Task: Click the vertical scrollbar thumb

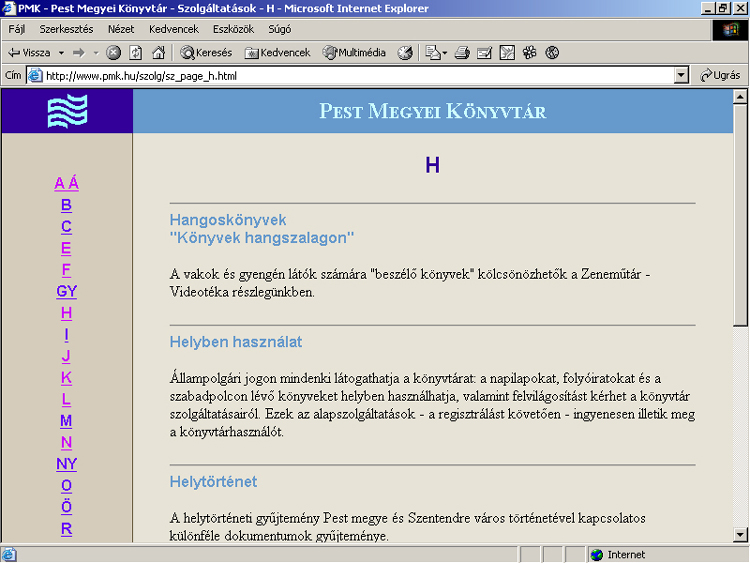Action: pyautogui.click(x=740, y=215)
